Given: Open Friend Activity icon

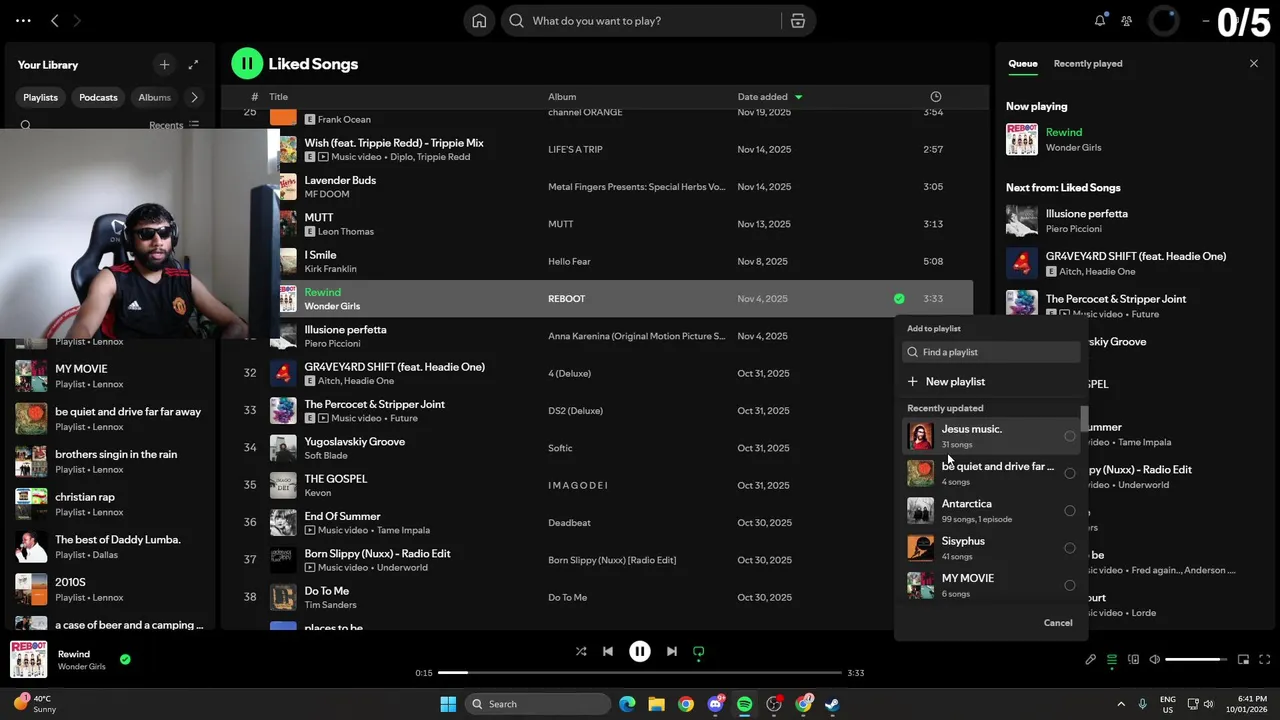Looking at the screenshot, I should point(1127,21).
